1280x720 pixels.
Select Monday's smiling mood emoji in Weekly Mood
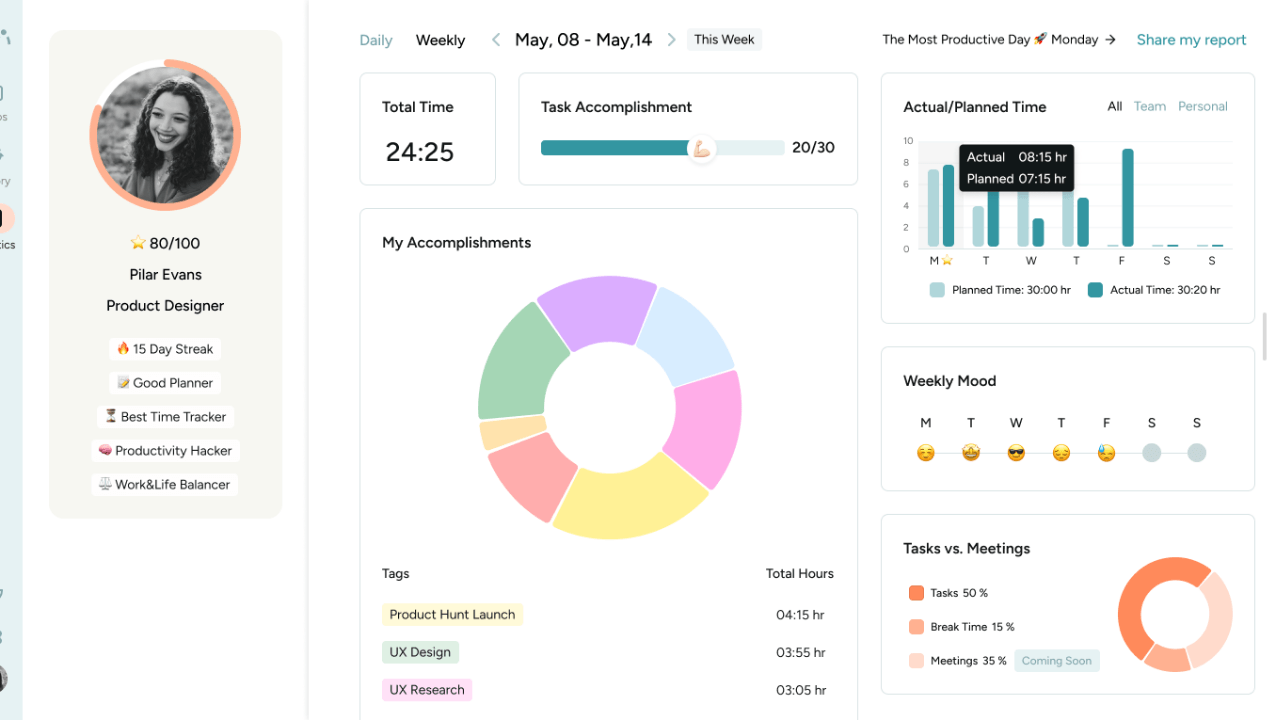coord(925,452)
